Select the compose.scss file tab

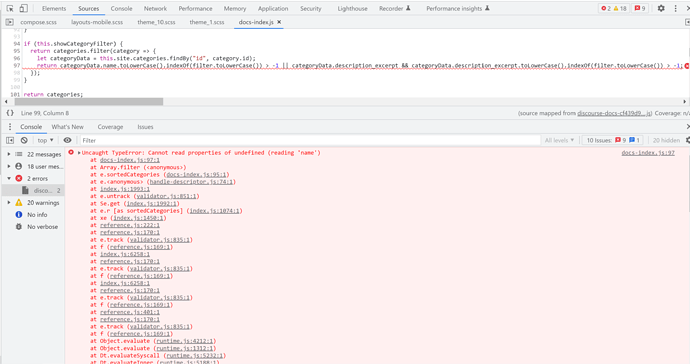point(38,22)
